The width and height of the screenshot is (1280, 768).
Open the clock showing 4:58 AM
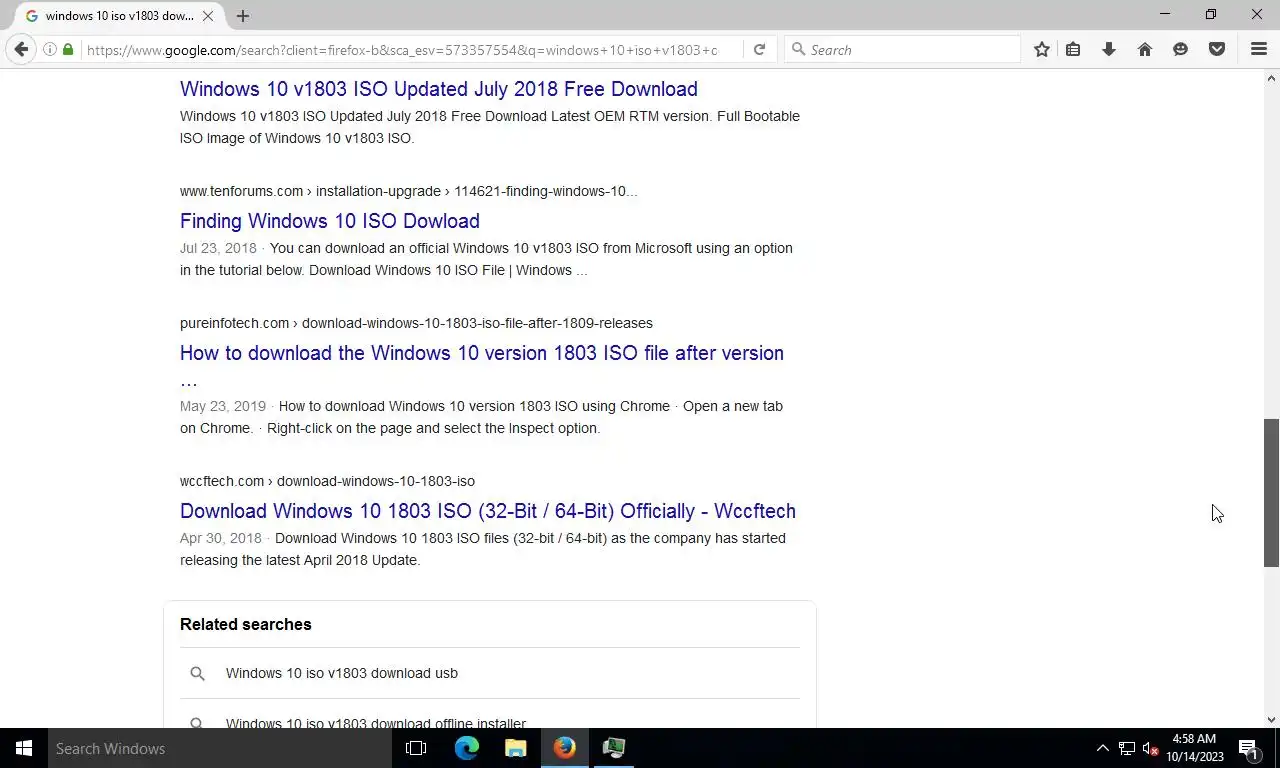(x=1194, y=748)
